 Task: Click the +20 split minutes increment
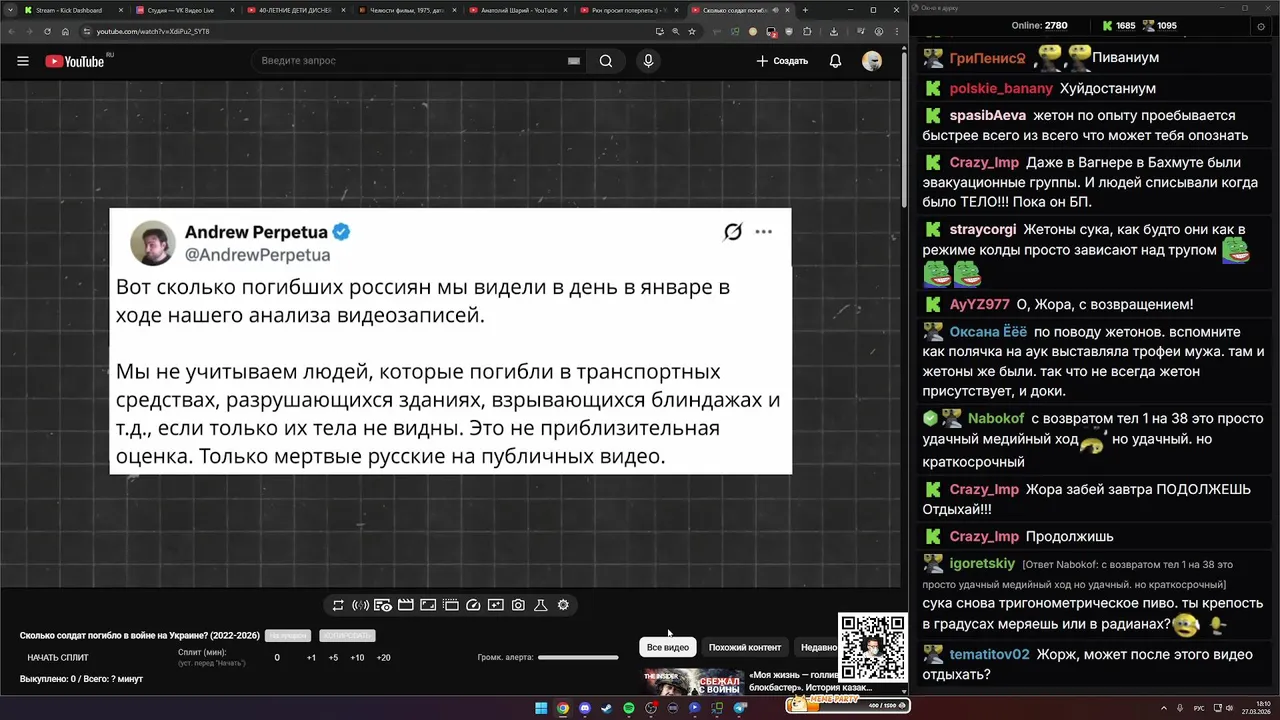point(383,658)
